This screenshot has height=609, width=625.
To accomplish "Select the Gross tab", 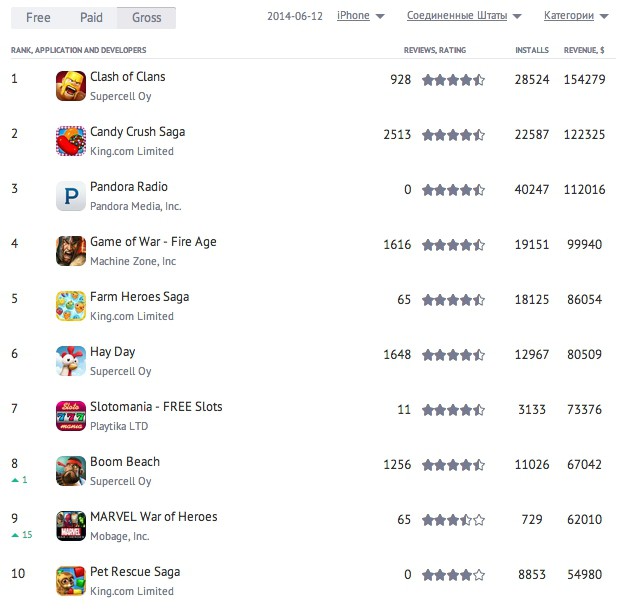I will (146, 18).
